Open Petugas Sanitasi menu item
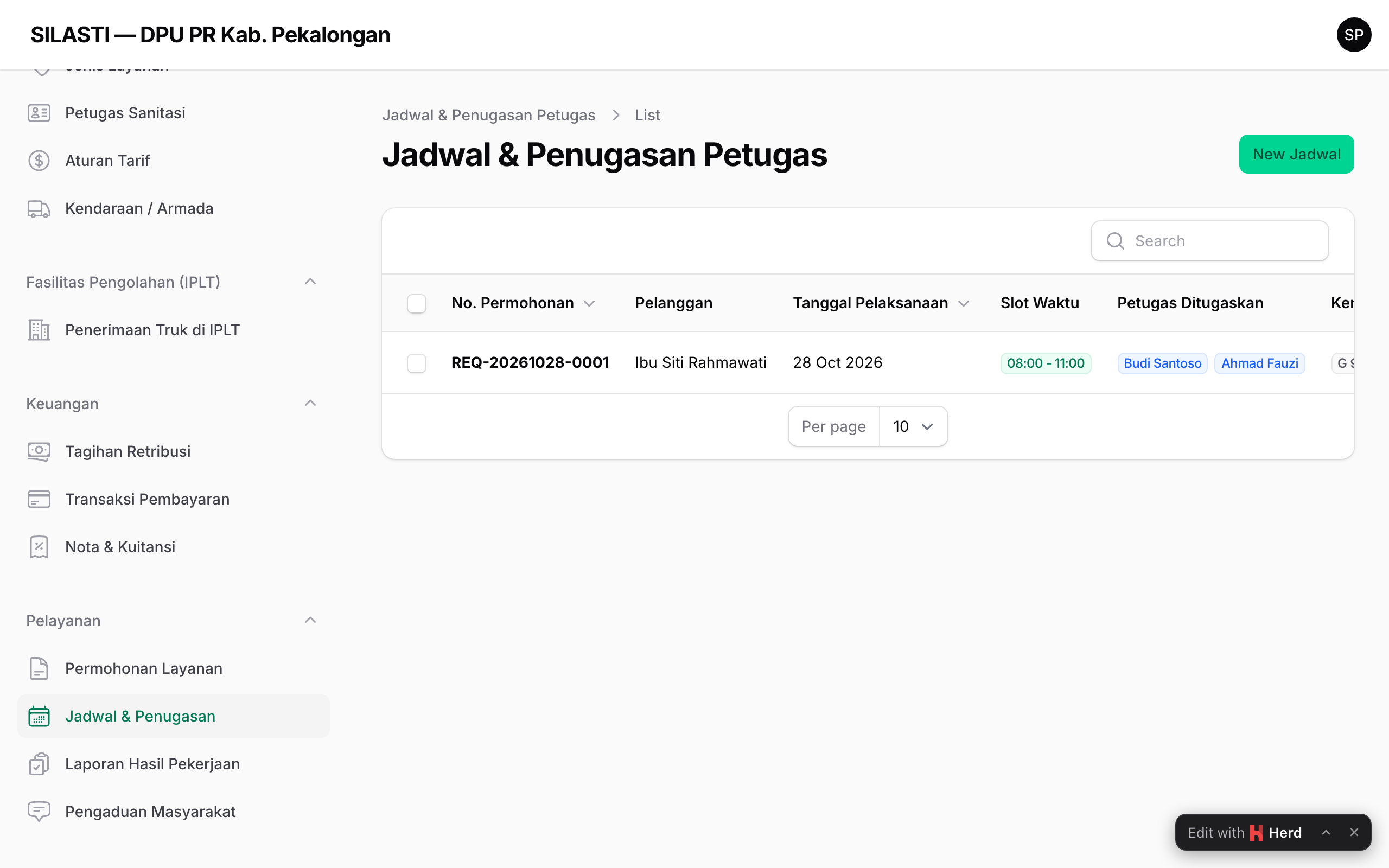The image size is (1389, 868). click(172, 113)
